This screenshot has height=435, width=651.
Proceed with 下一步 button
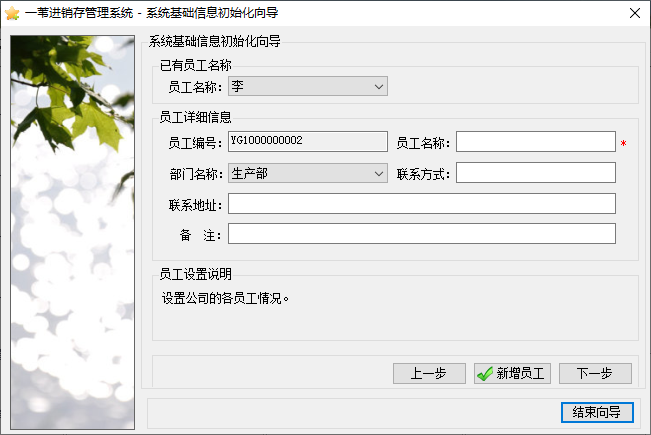pos(595,374)
